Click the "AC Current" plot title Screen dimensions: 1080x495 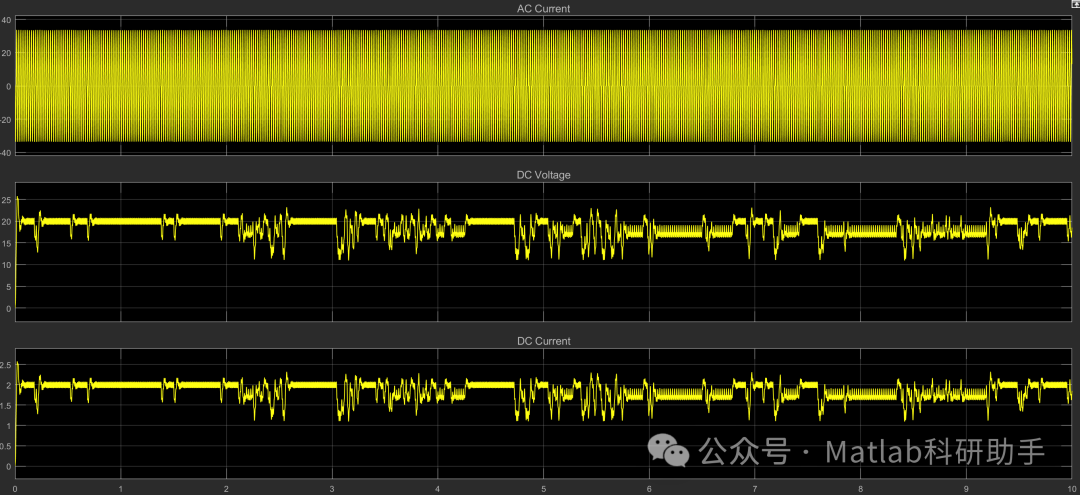tap(543, 9)
